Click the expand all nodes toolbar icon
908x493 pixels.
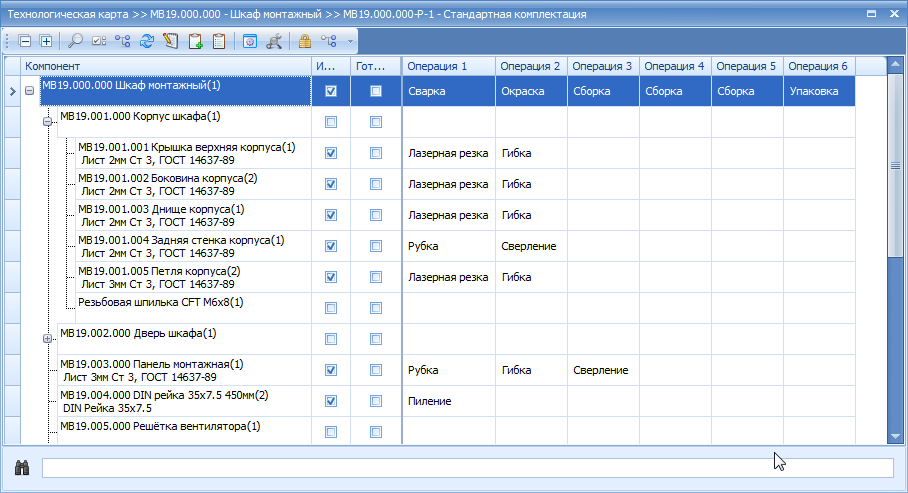tap(46, 41)
